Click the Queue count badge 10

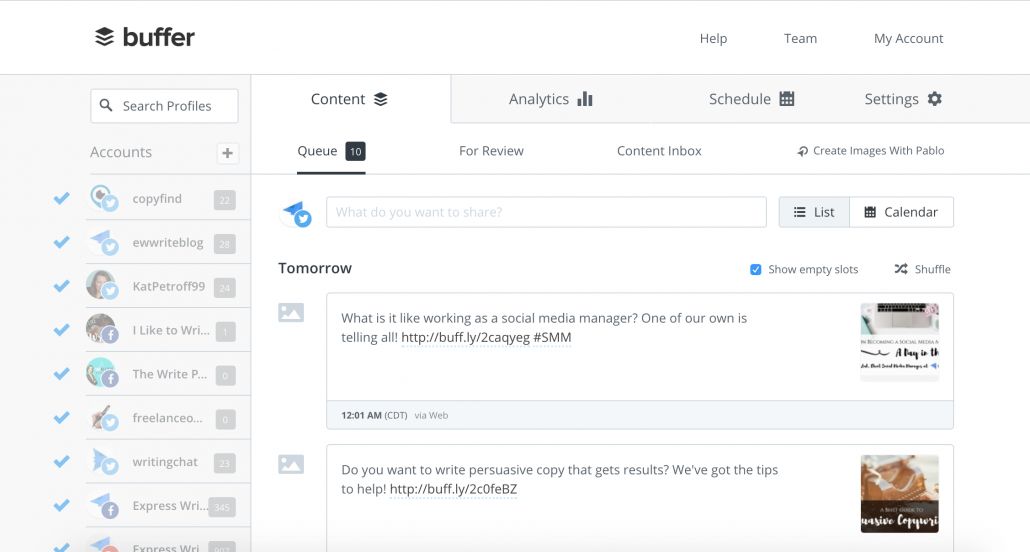(x=355, y=152)
